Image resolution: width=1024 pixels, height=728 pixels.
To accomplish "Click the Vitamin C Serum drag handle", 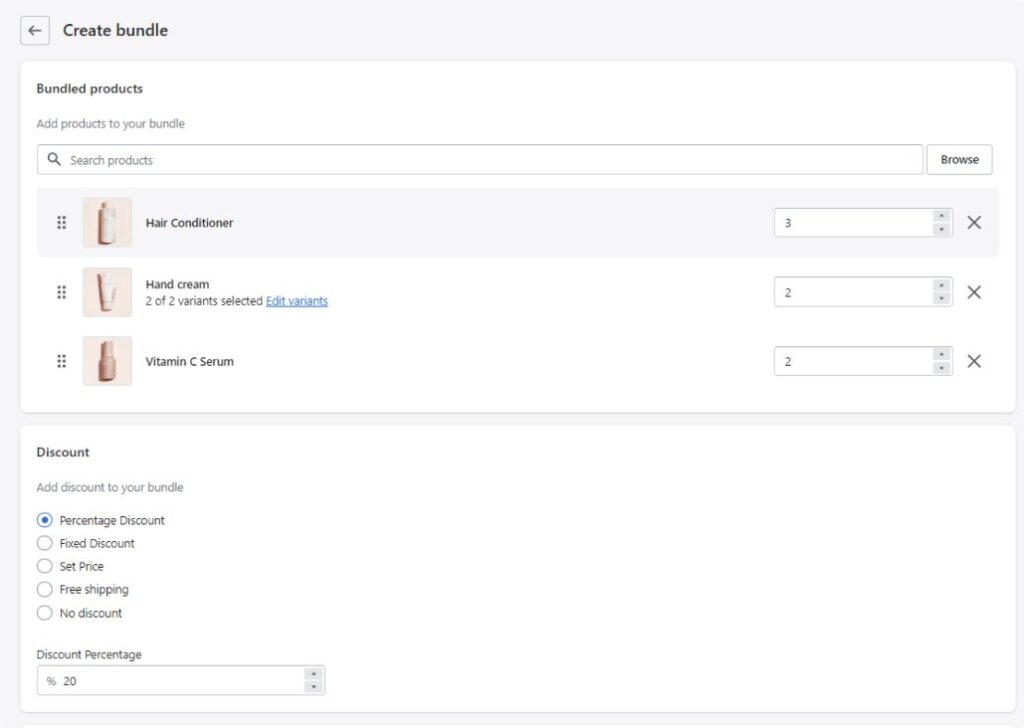I will (x=61, y=361).
